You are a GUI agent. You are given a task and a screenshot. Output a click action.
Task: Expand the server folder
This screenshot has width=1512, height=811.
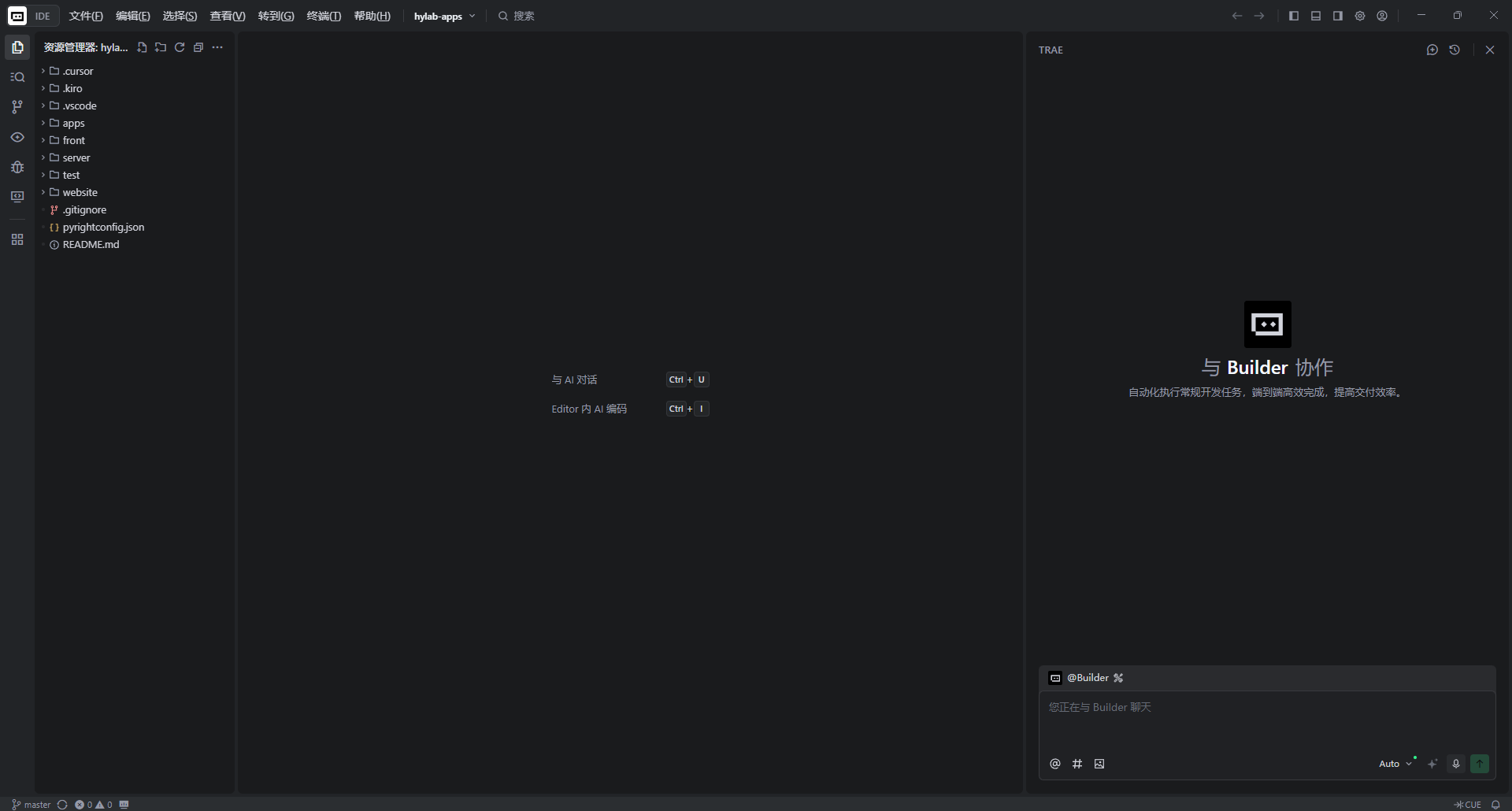tap(76, 157)
